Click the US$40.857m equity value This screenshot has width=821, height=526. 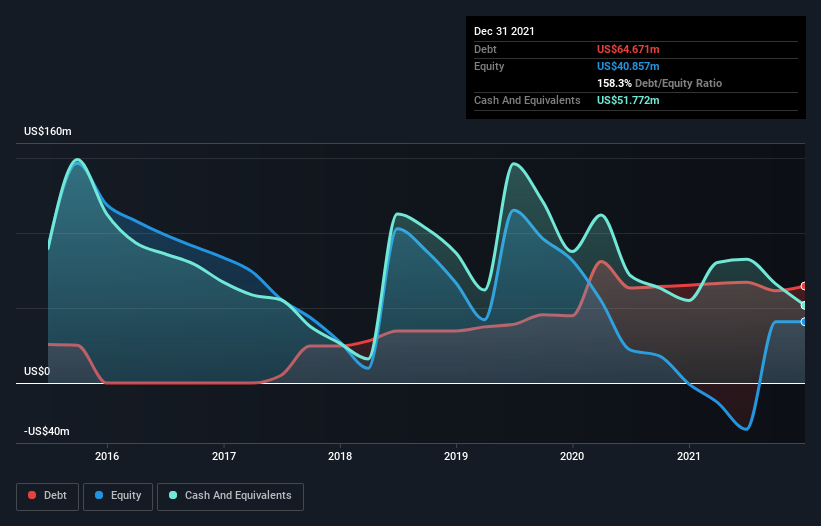coord(628,66)
